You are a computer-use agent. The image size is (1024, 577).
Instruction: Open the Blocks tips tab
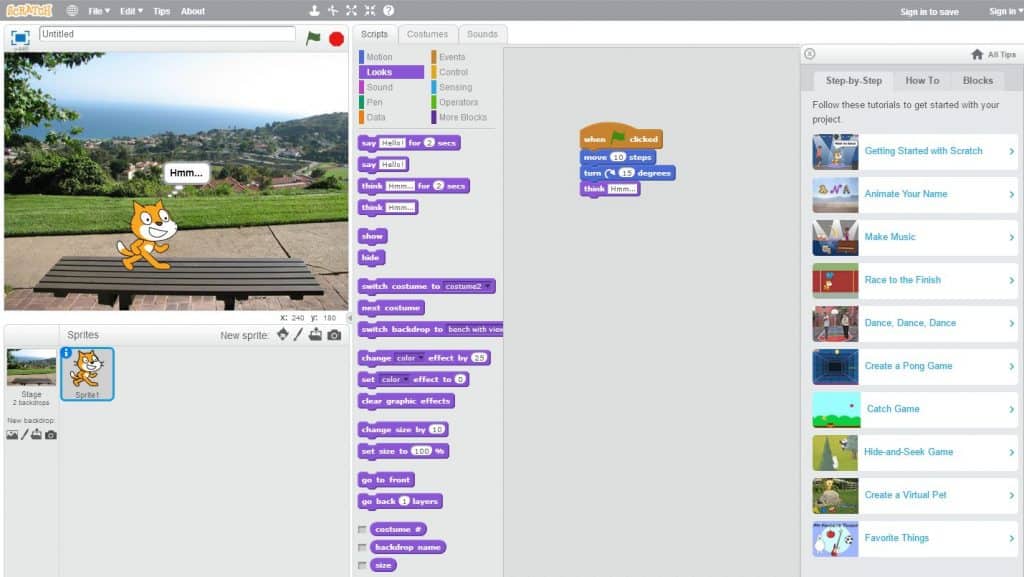978,80
